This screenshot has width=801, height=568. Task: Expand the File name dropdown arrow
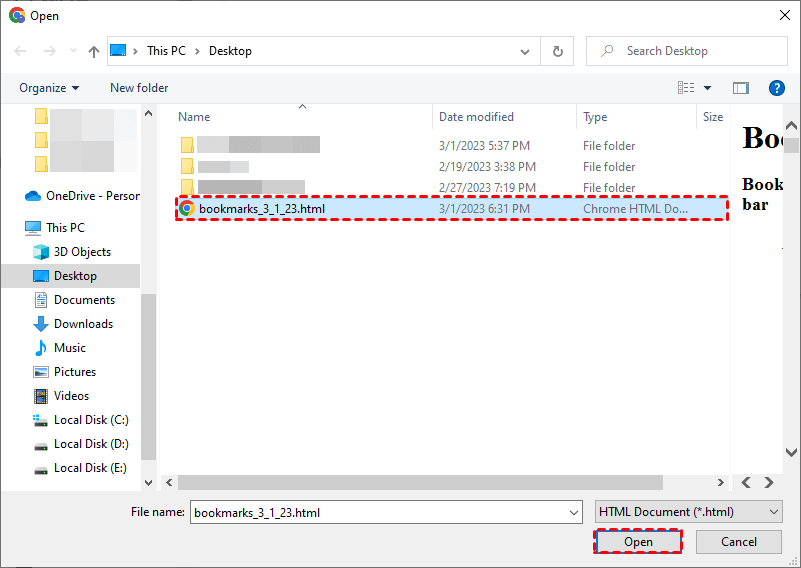[x=574, y=513]
